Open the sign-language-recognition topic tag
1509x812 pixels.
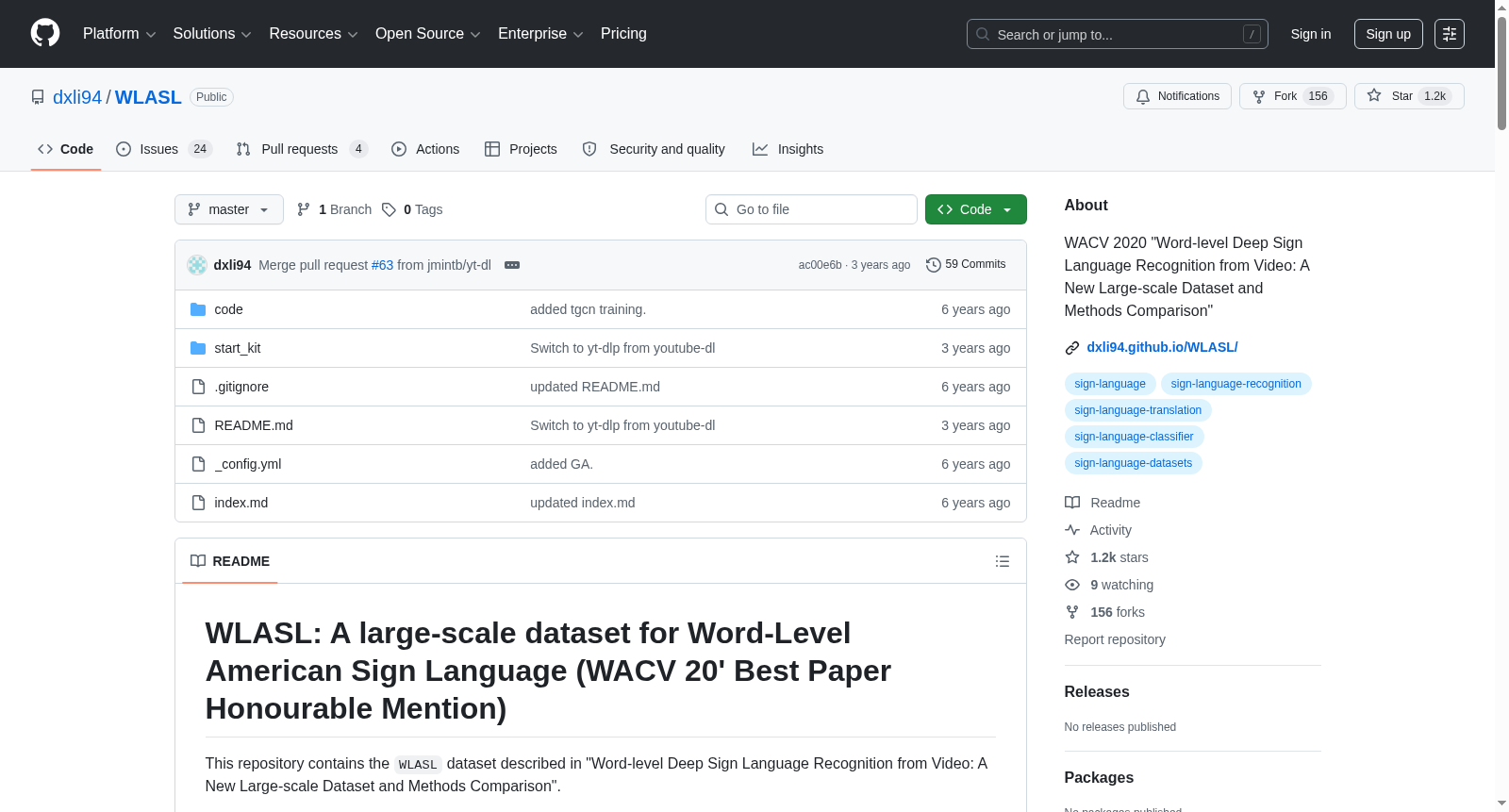click(1235, 384)
